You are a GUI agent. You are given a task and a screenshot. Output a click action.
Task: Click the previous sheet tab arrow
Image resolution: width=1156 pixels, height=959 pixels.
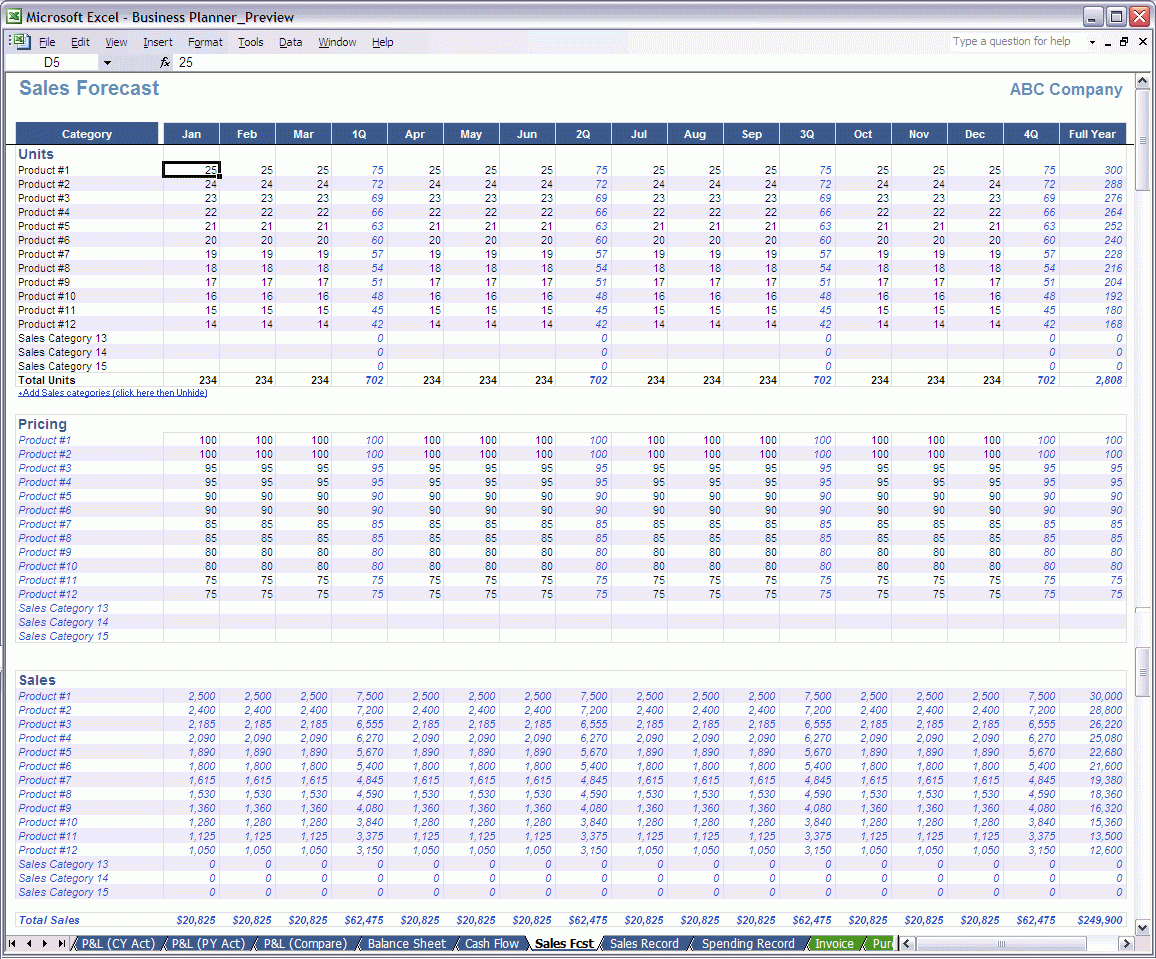(x=29, y=943)
